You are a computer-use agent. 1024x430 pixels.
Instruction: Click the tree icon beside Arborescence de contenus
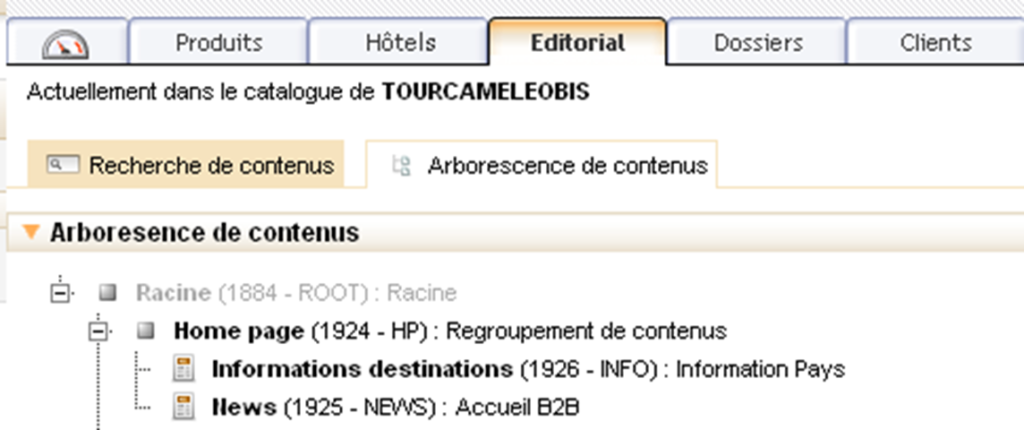pyautogui.click(x=401, y=166)
